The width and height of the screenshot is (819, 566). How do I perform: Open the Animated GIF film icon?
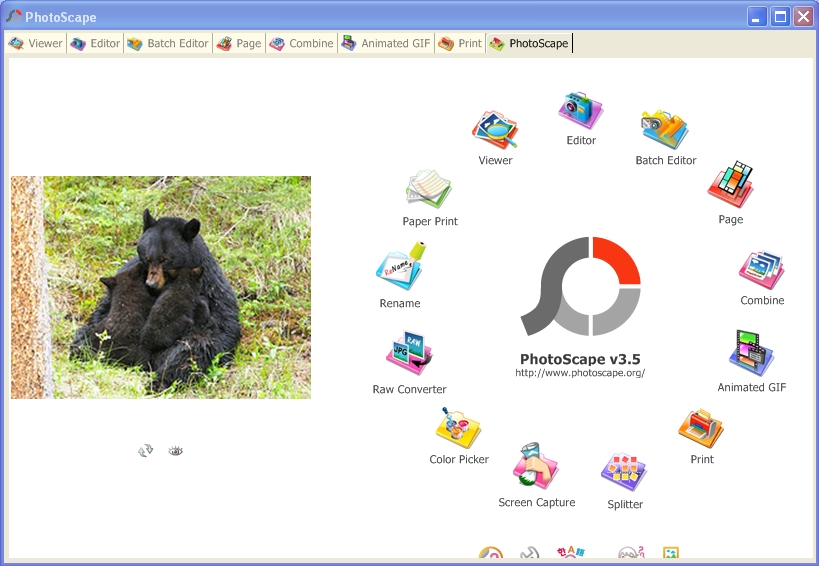(751, 353)
